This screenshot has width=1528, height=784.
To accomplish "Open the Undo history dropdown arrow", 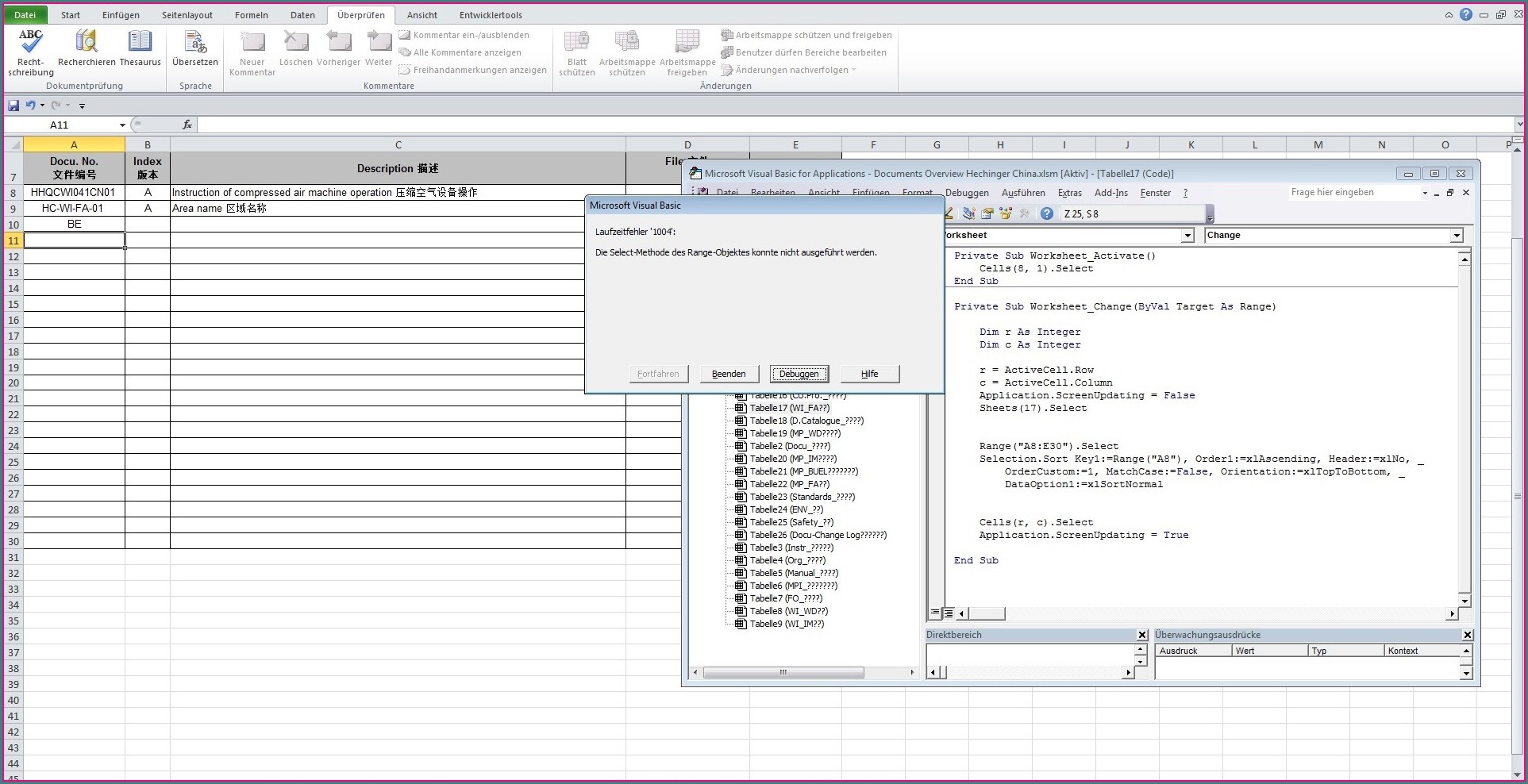I will [x=42, y=105].
